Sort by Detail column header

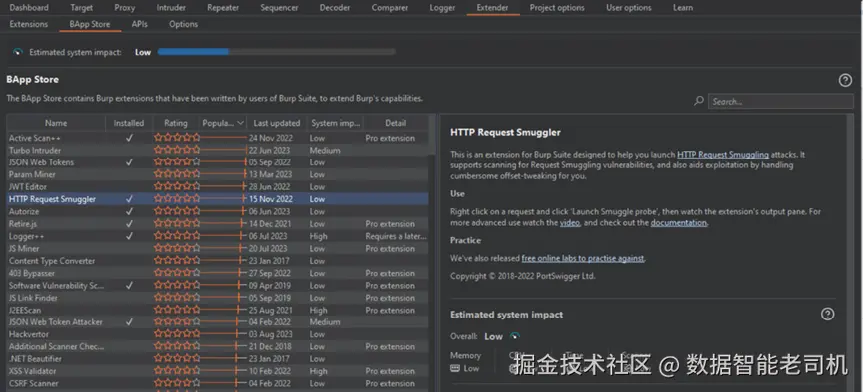pyautogui.click(x=395, y=123)
